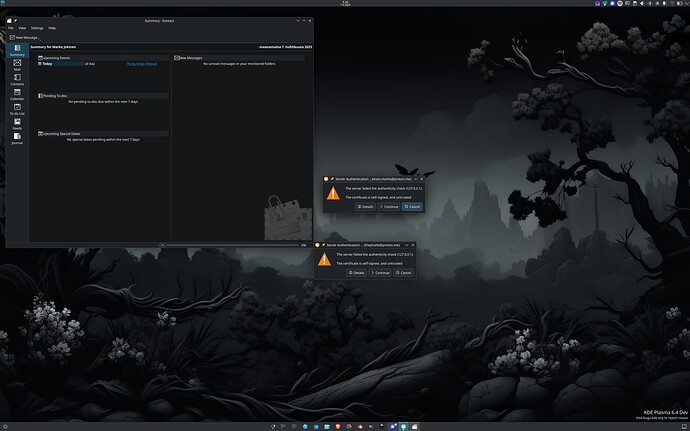The width and height of the screenshot is (690, 431).
Task: Click the warning triangle in thephatle@proton.me dialog
Action: point(324,259)
